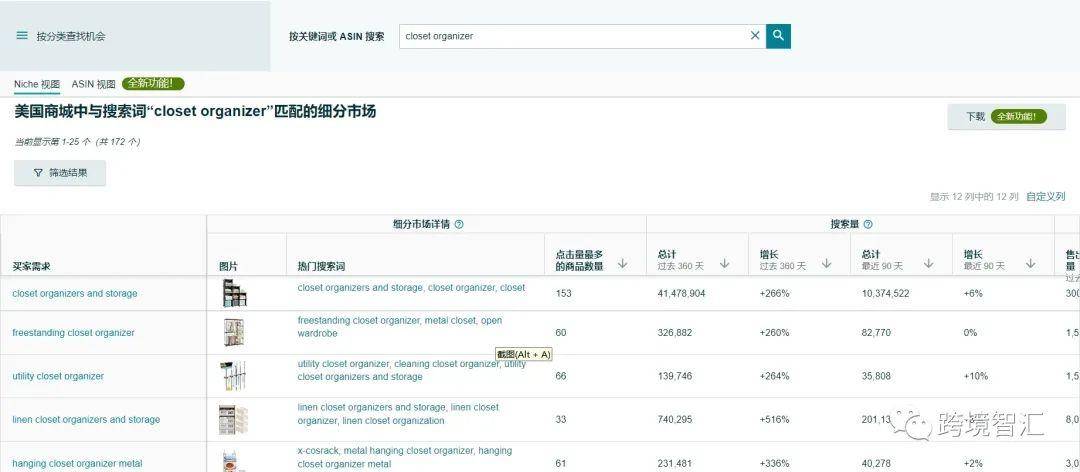
Task: Select value 139,746
Action: (675, 376)
